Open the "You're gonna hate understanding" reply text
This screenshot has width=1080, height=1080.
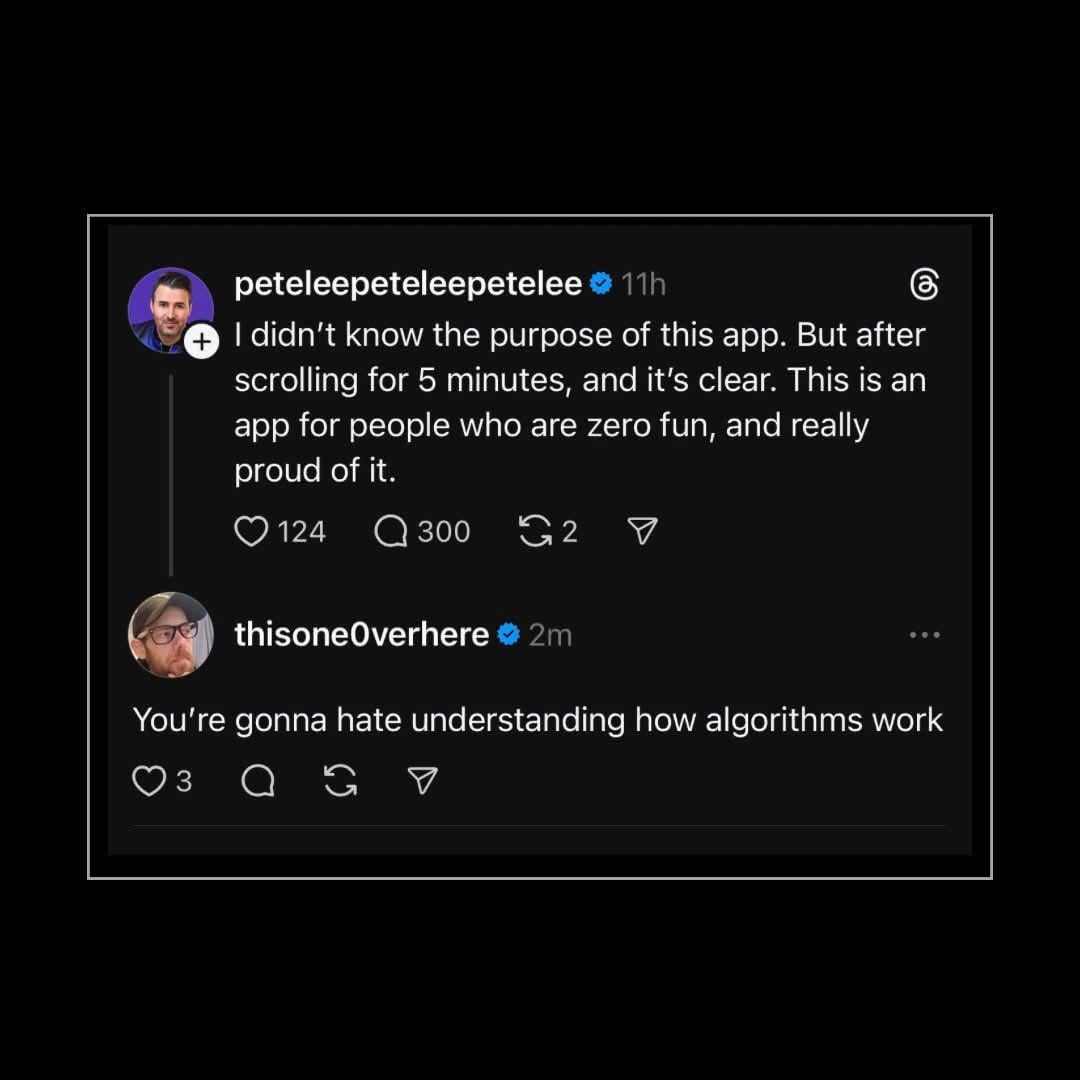[538, 720]
